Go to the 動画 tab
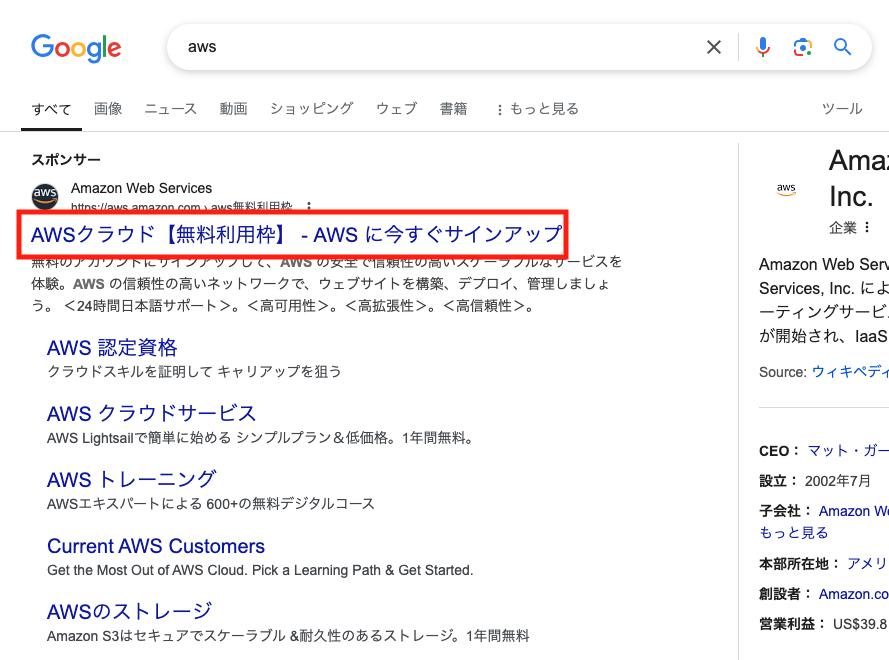The width and height of the screenshot is (889, 660). pyautogui.click(x=234, y=108)
